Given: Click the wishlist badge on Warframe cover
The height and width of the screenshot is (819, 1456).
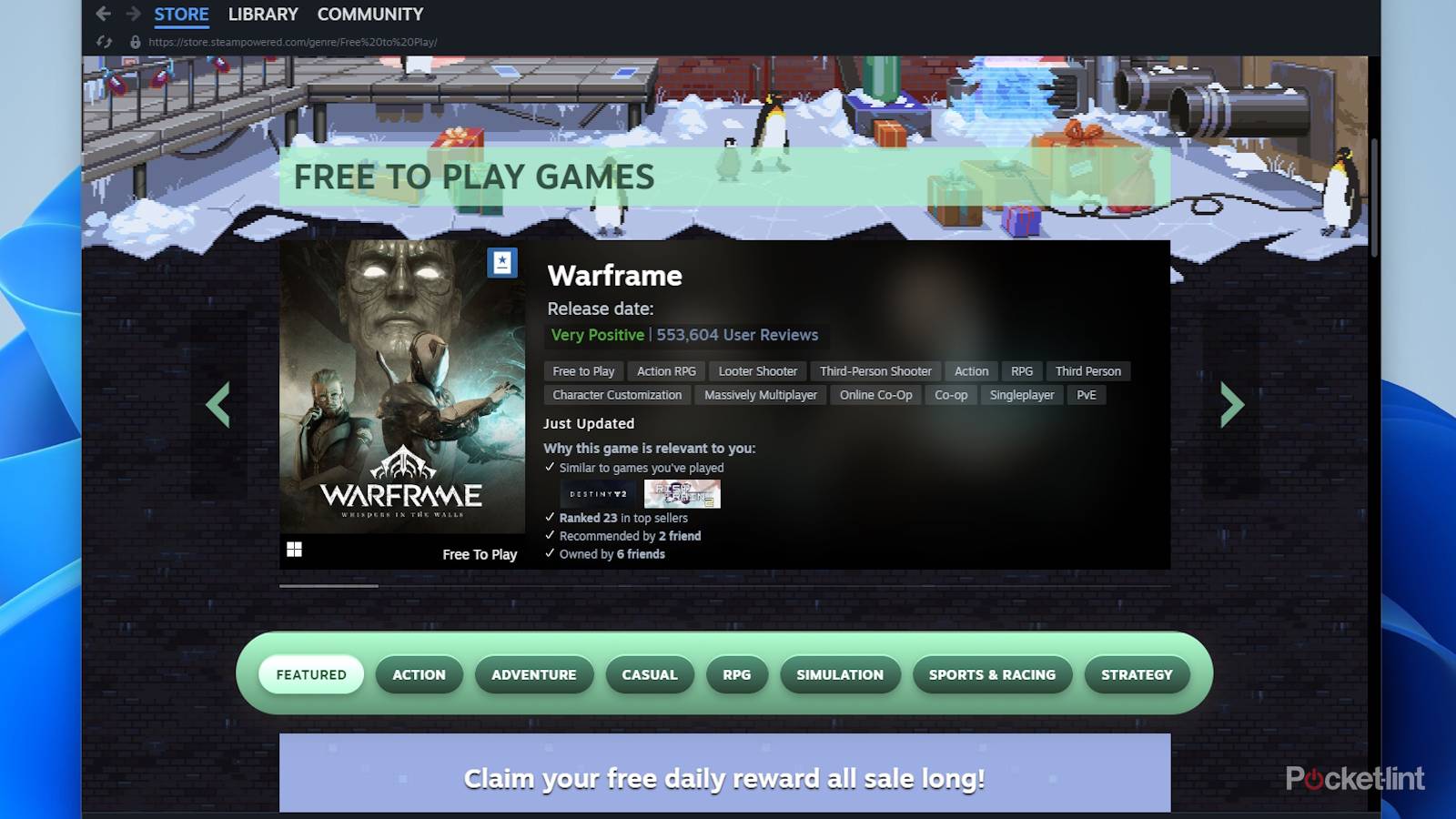Looking at the screenshot, I should pos(501,263).
